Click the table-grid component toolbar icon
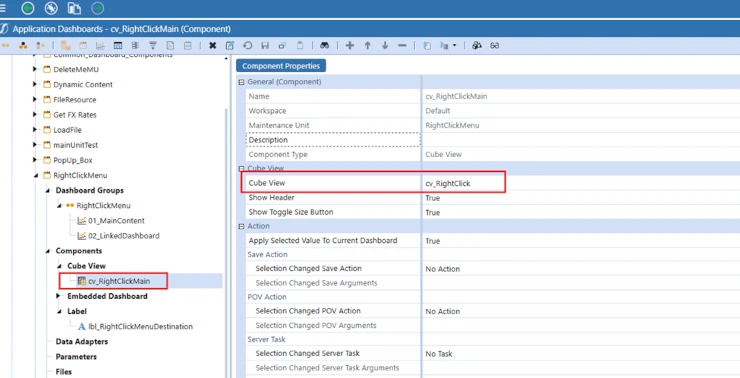 point(118,46)
